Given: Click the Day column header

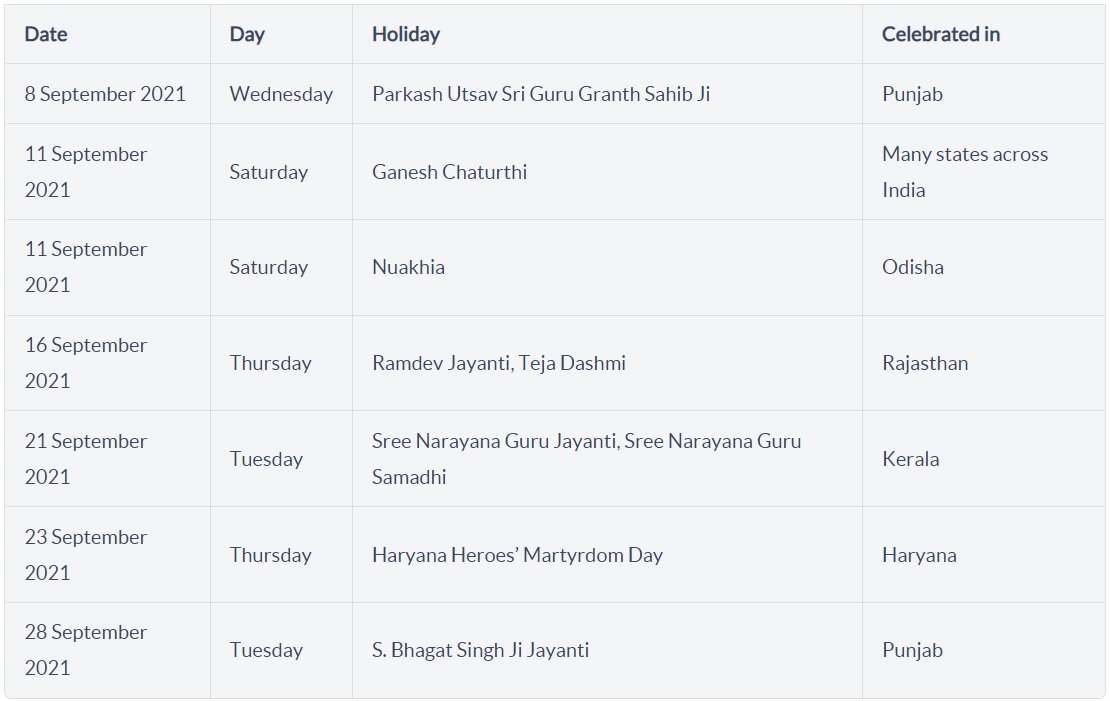Looking at the screenshot, I should tap(247, 34).
